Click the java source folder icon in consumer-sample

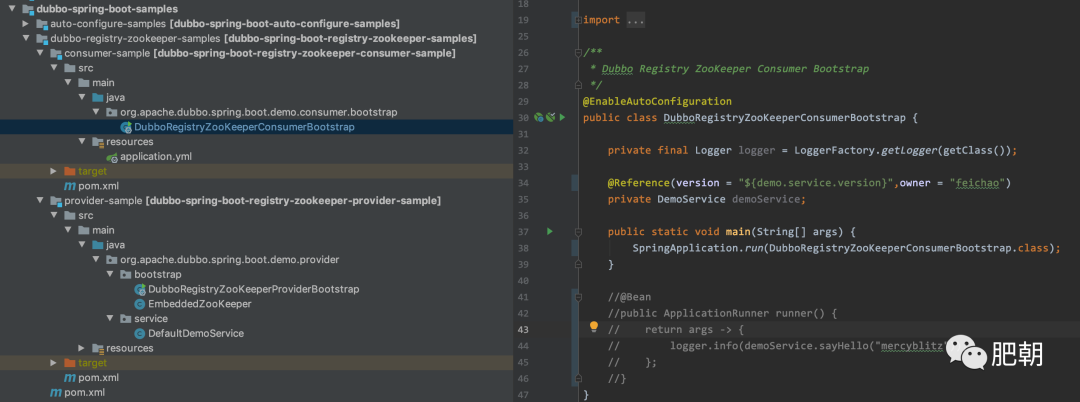98,97
